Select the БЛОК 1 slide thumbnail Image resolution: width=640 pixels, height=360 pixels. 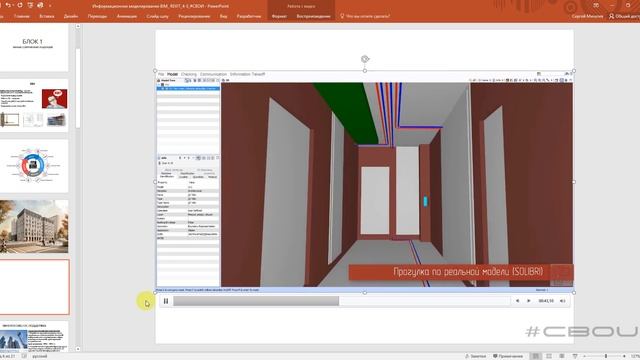[33, 47]
